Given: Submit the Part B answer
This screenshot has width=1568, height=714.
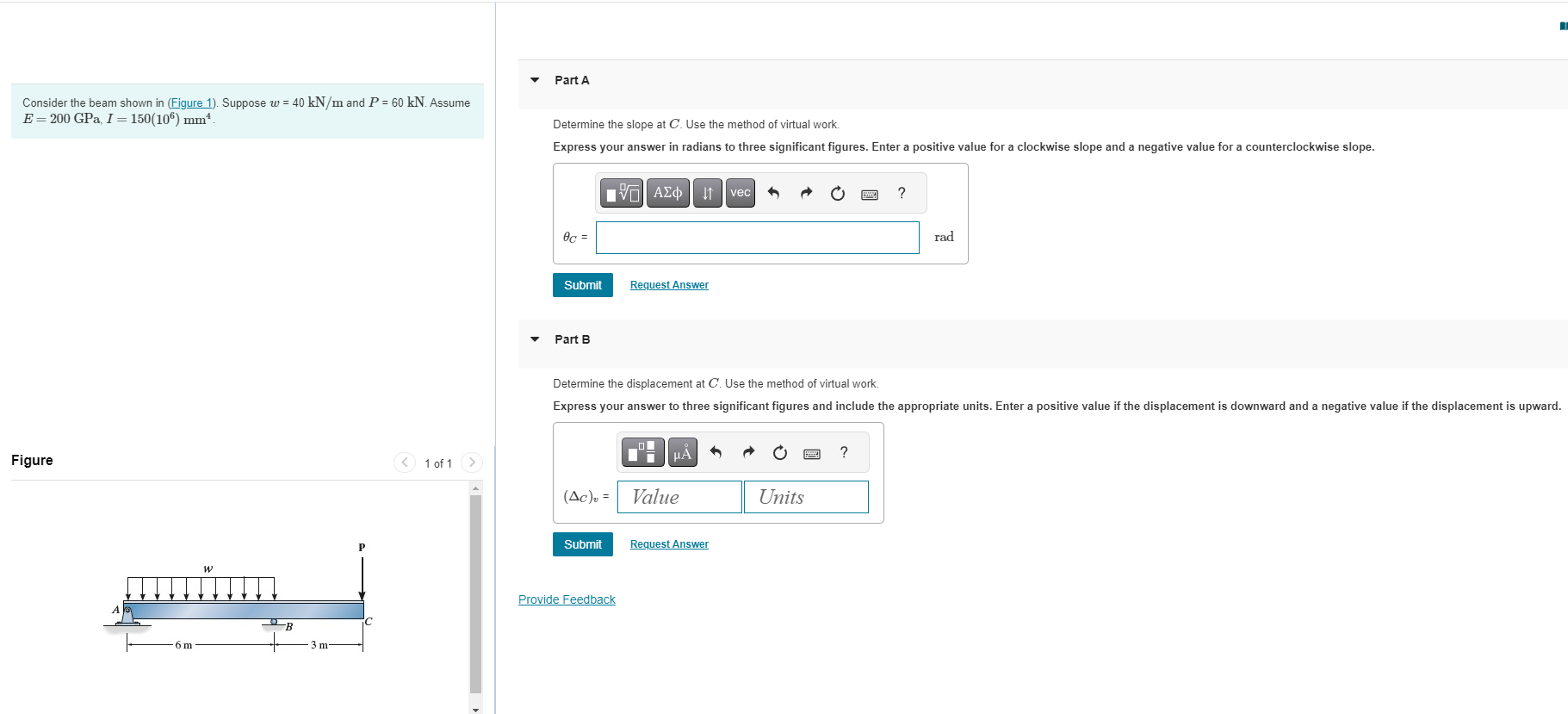Looking at the screenshot, I should pyautogui.click(x=583, y=544).
